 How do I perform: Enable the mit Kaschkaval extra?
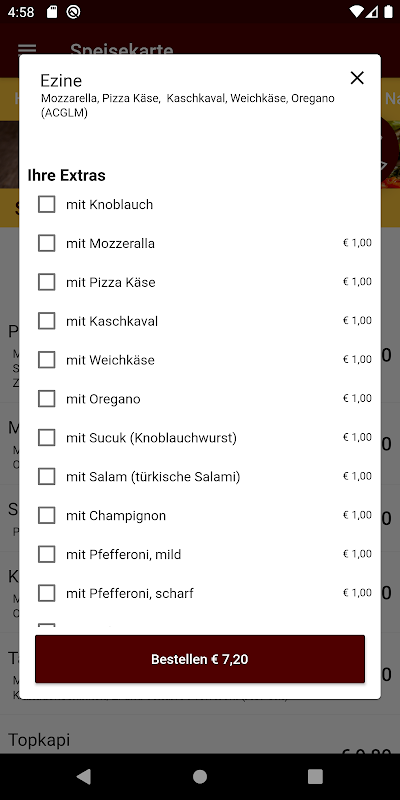[x=46, y=321]
